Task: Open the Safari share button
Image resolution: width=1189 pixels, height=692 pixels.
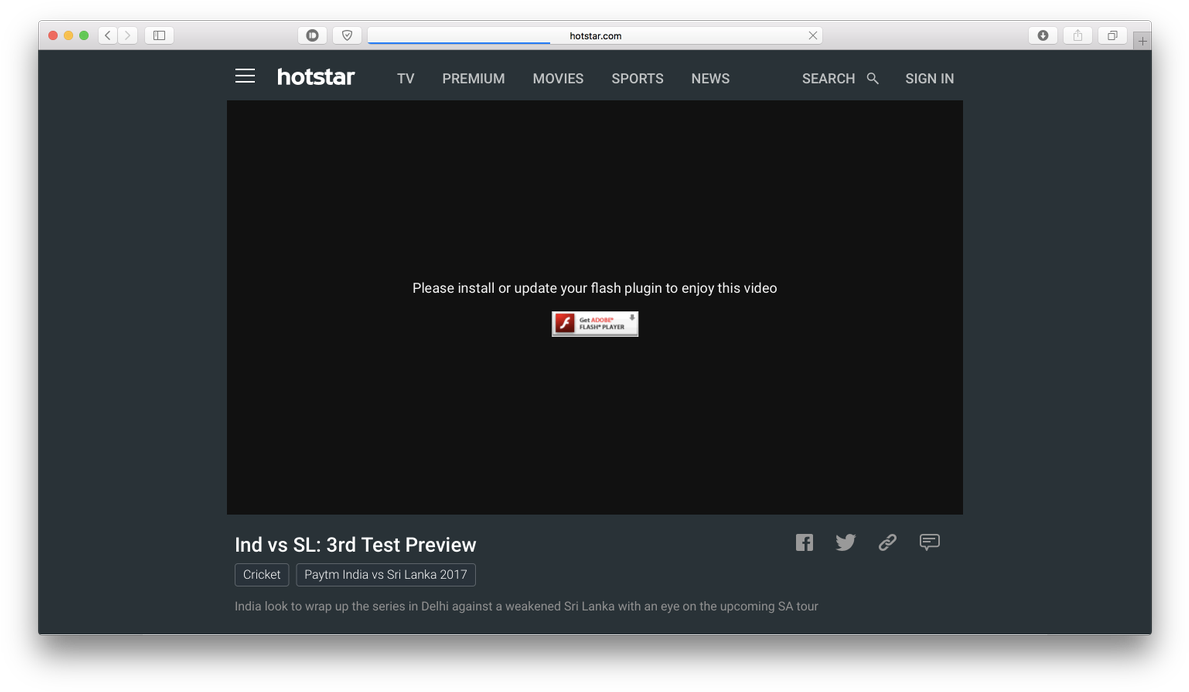Action: click(1078, 36)
